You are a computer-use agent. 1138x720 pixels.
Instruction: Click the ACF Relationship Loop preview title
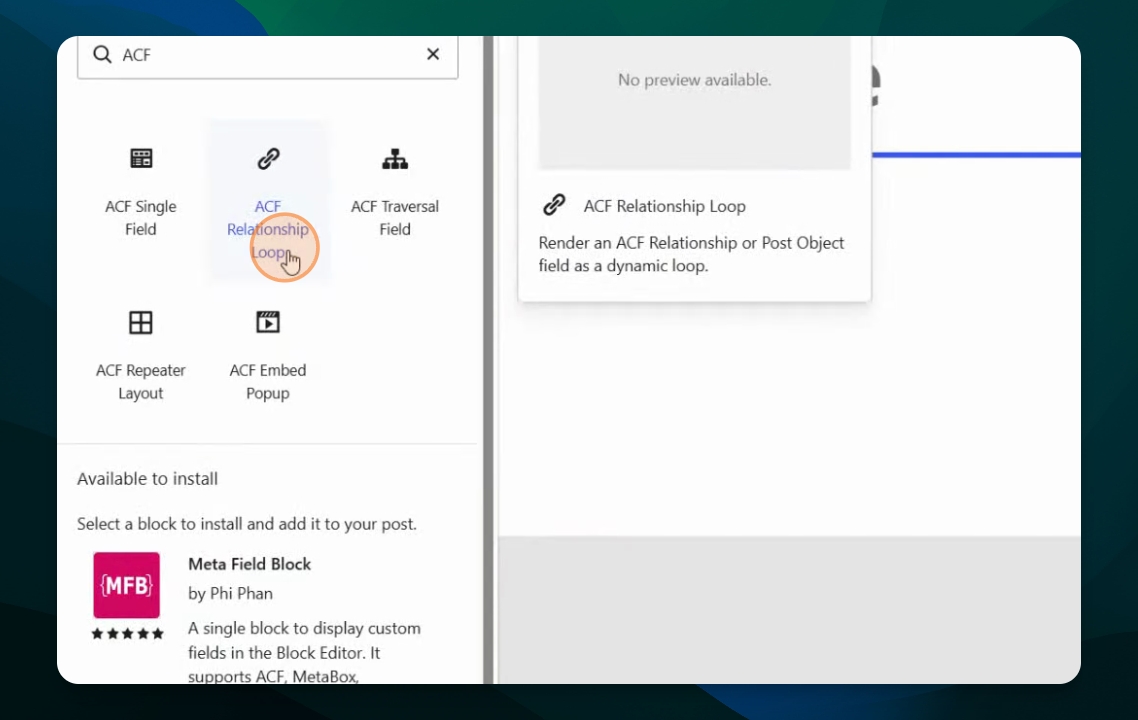(664, 206)
